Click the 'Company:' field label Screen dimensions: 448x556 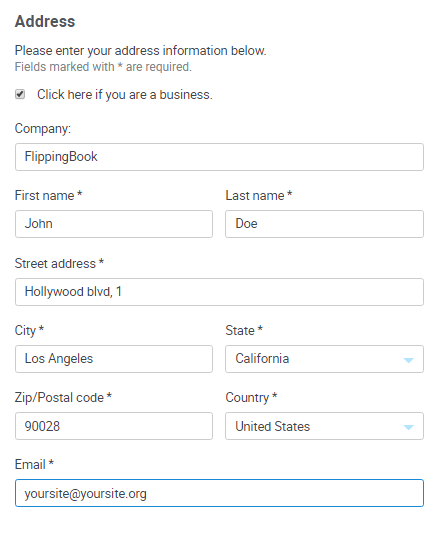point(43,128)
